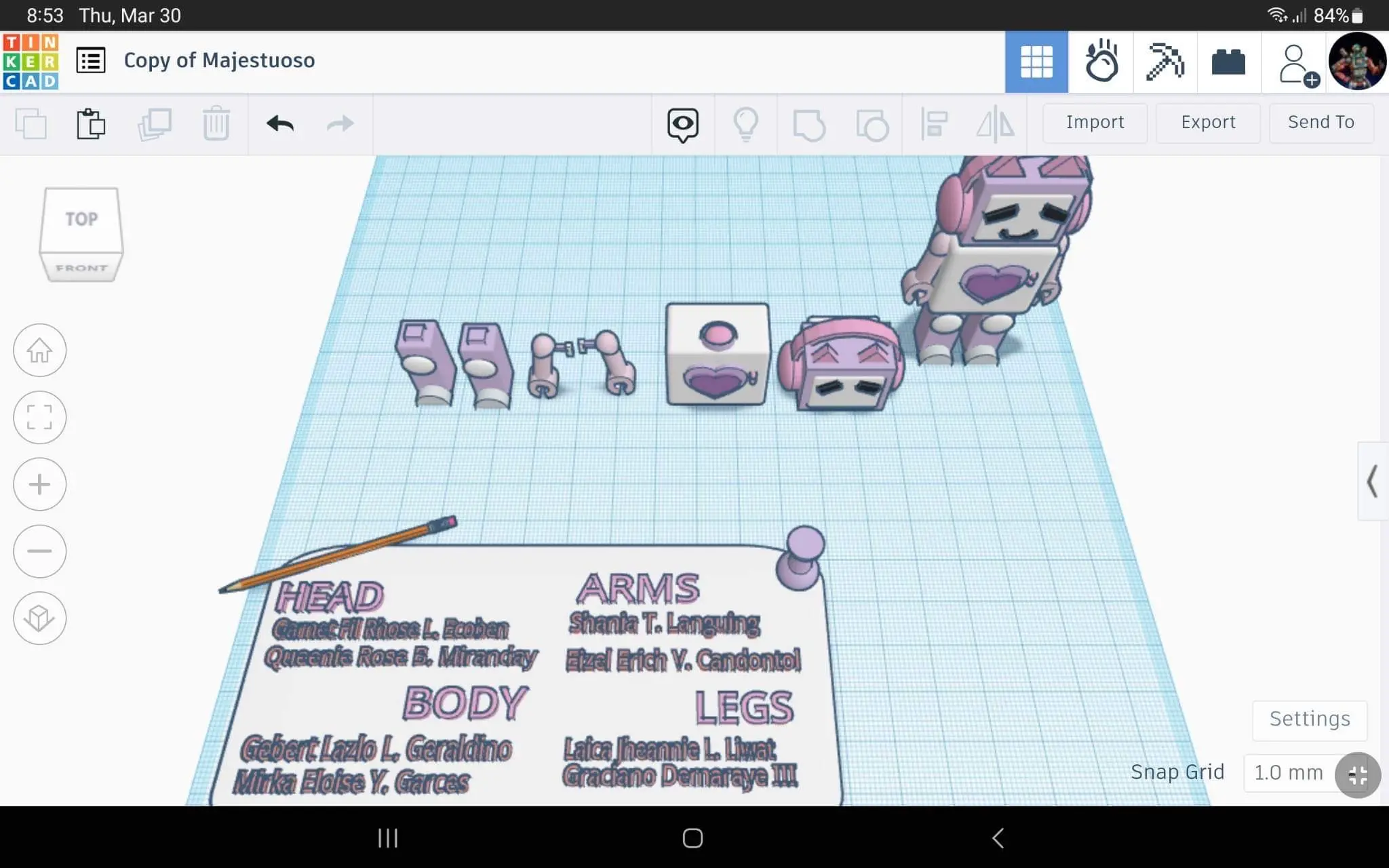This screenshot has width=1389, height=868.
Task: Select the Ungroup tool
Action: pos(874,124)
